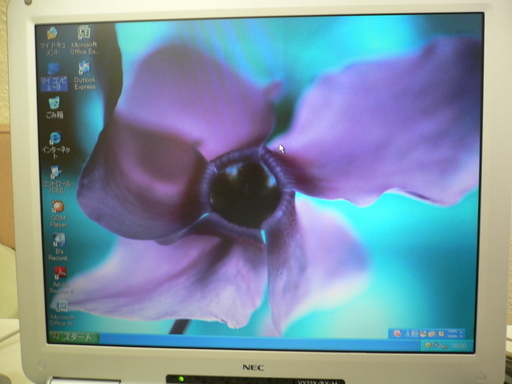The height and width of the screenshot is (384, 512).
Task: Click the red IME language bar icon
Action: [397, 333]
